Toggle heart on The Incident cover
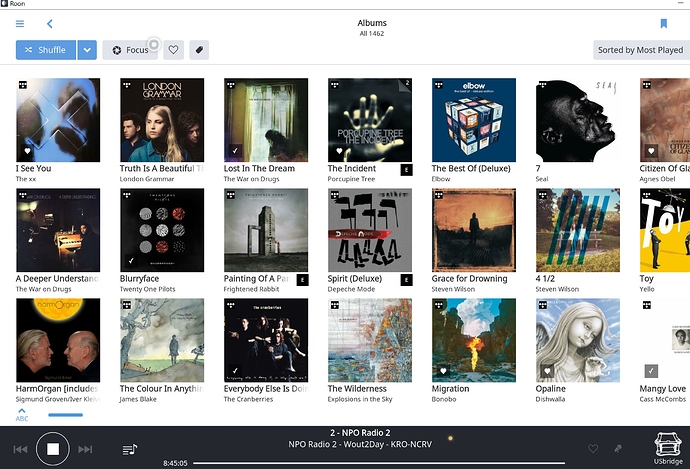This screenshot has height=469, width=690. 339,151
